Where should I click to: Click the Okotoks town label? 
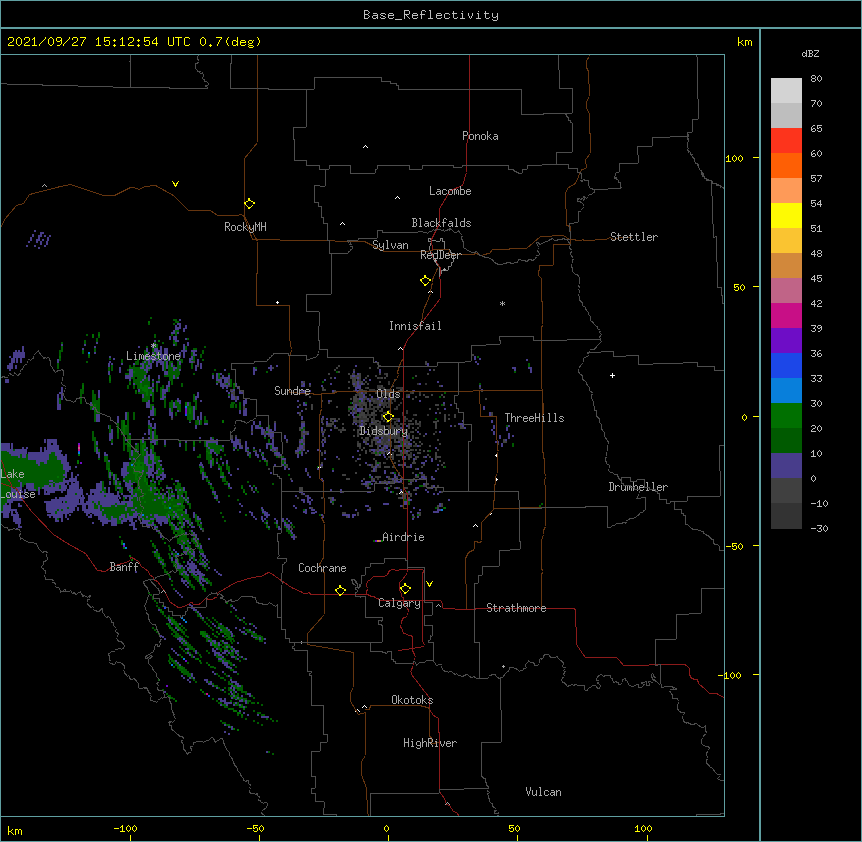click(x=412, y=700)
